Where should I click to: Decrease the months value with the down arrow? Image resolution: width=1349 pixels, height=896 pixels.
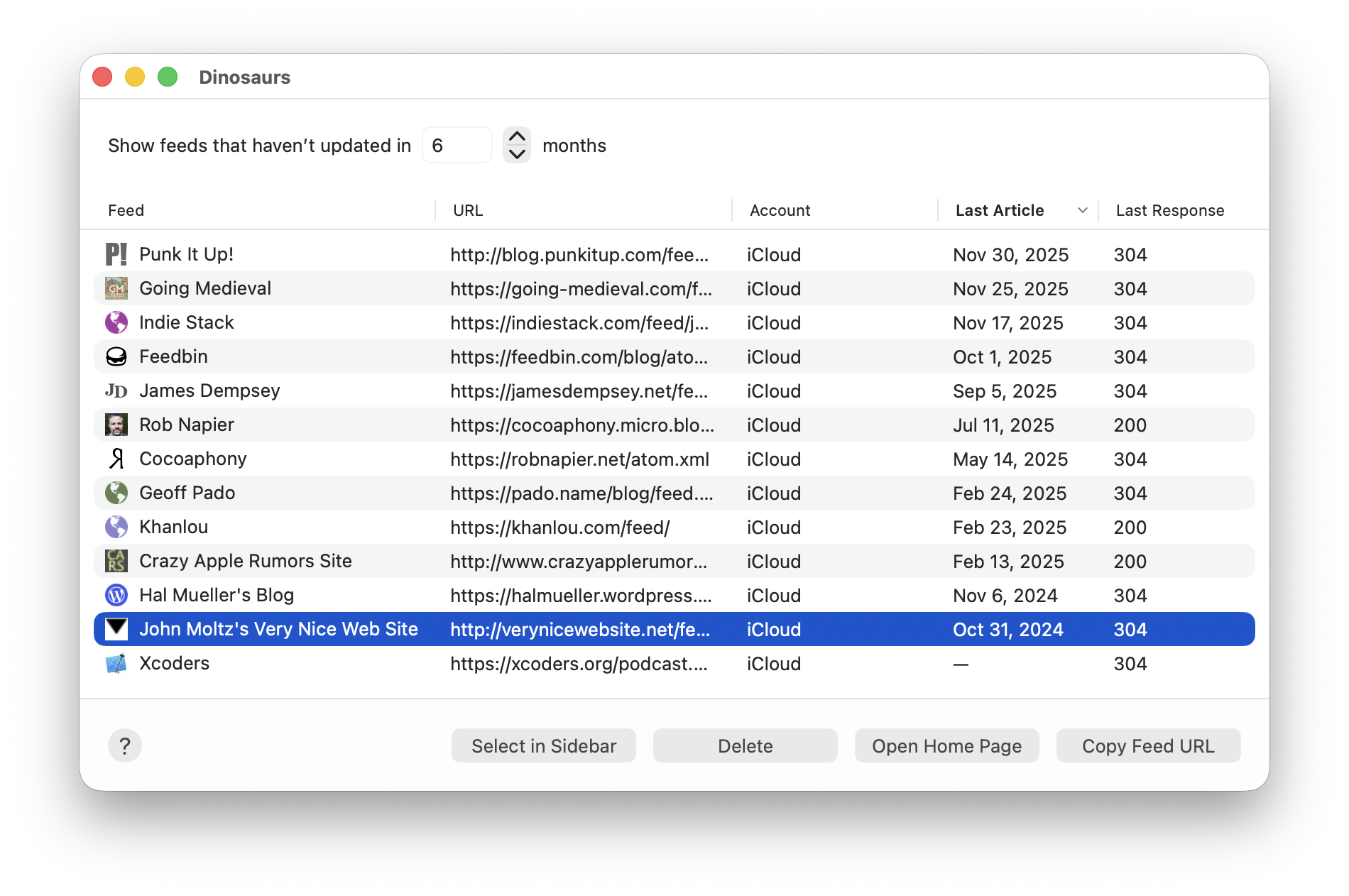(517, 154)
